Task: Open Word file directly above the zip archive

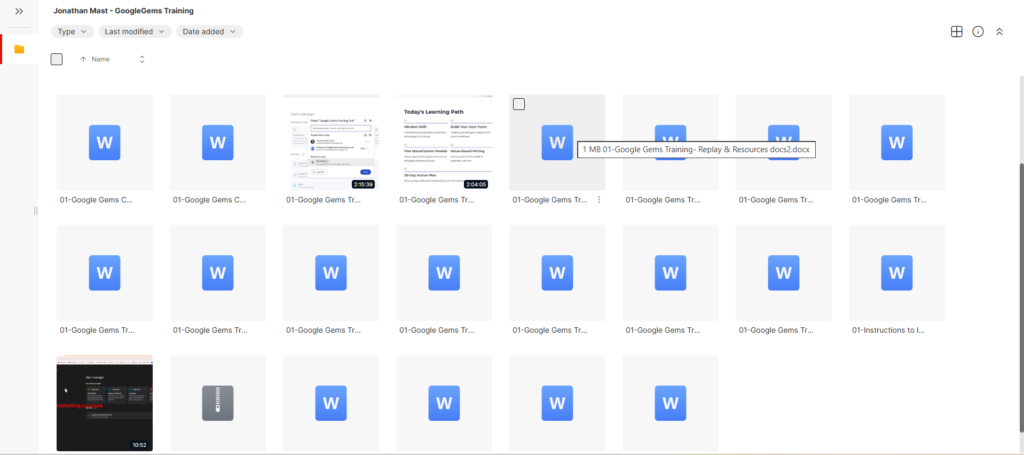Action: [x=217, y=273]
